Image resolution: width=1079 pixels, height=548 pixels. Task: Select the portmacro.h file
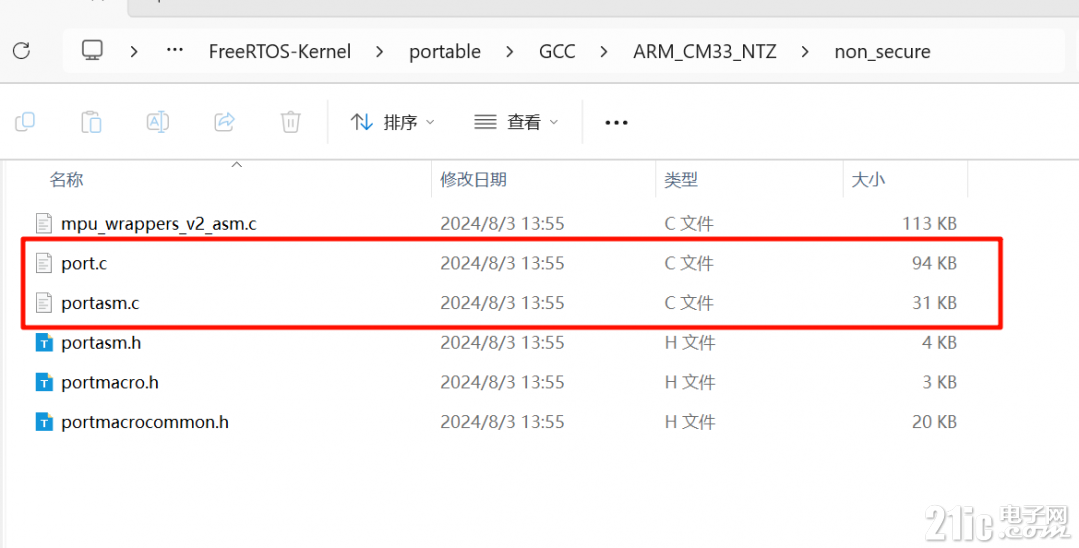[109, 382]
